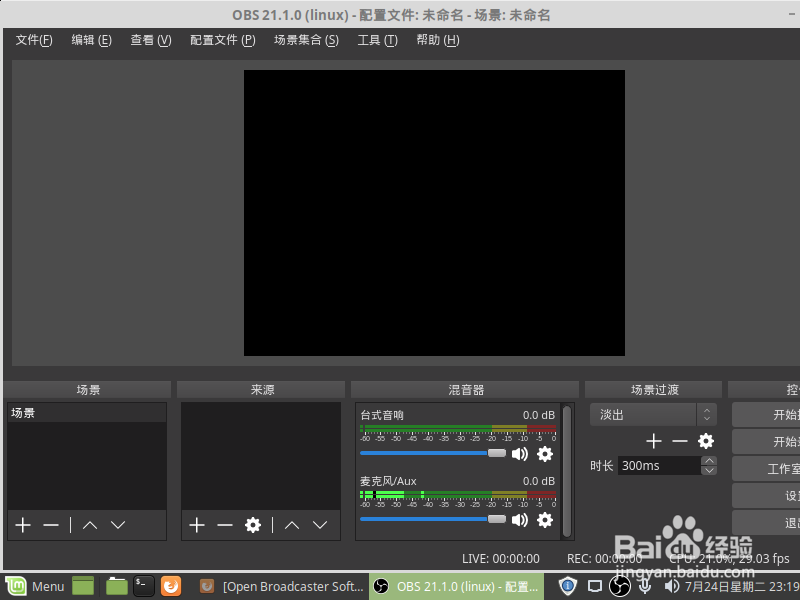
Task: Click the LIVE: 00:00:00 status text
Action: click(501, 559)
